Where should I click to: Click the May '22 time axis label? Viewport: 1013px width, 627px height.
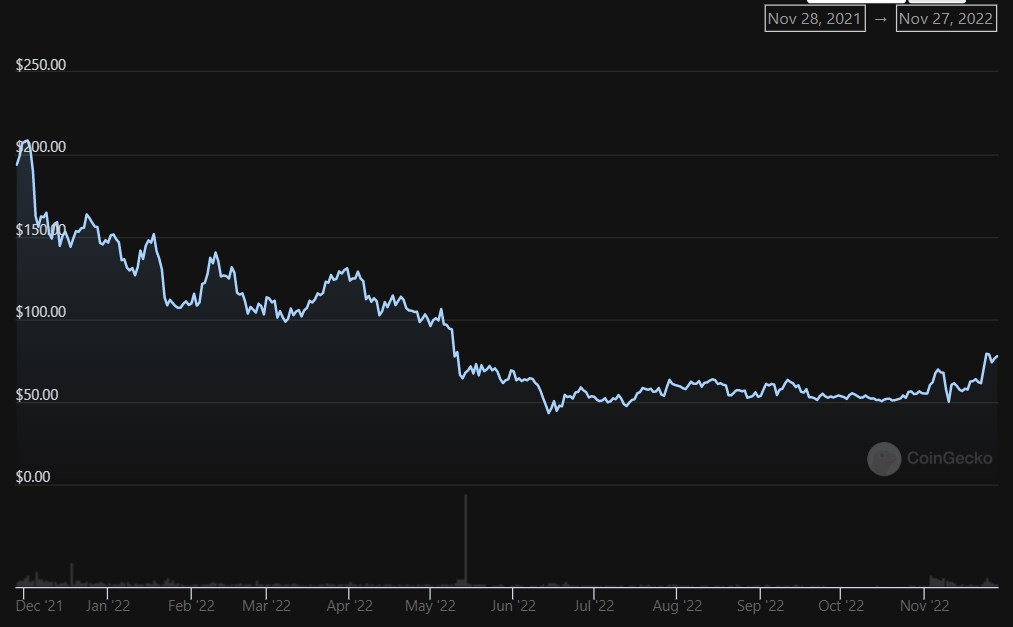430,606
